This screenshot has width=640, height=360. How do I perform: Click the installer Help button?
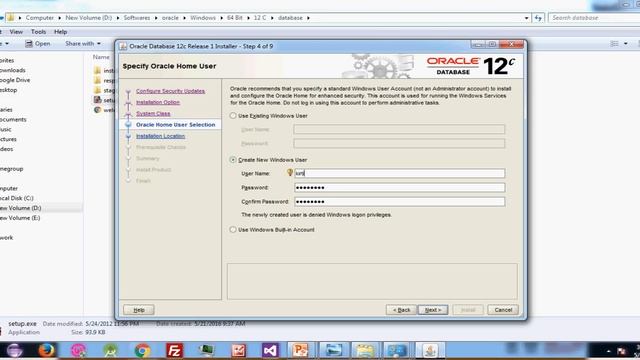click(x=139, y=310)
